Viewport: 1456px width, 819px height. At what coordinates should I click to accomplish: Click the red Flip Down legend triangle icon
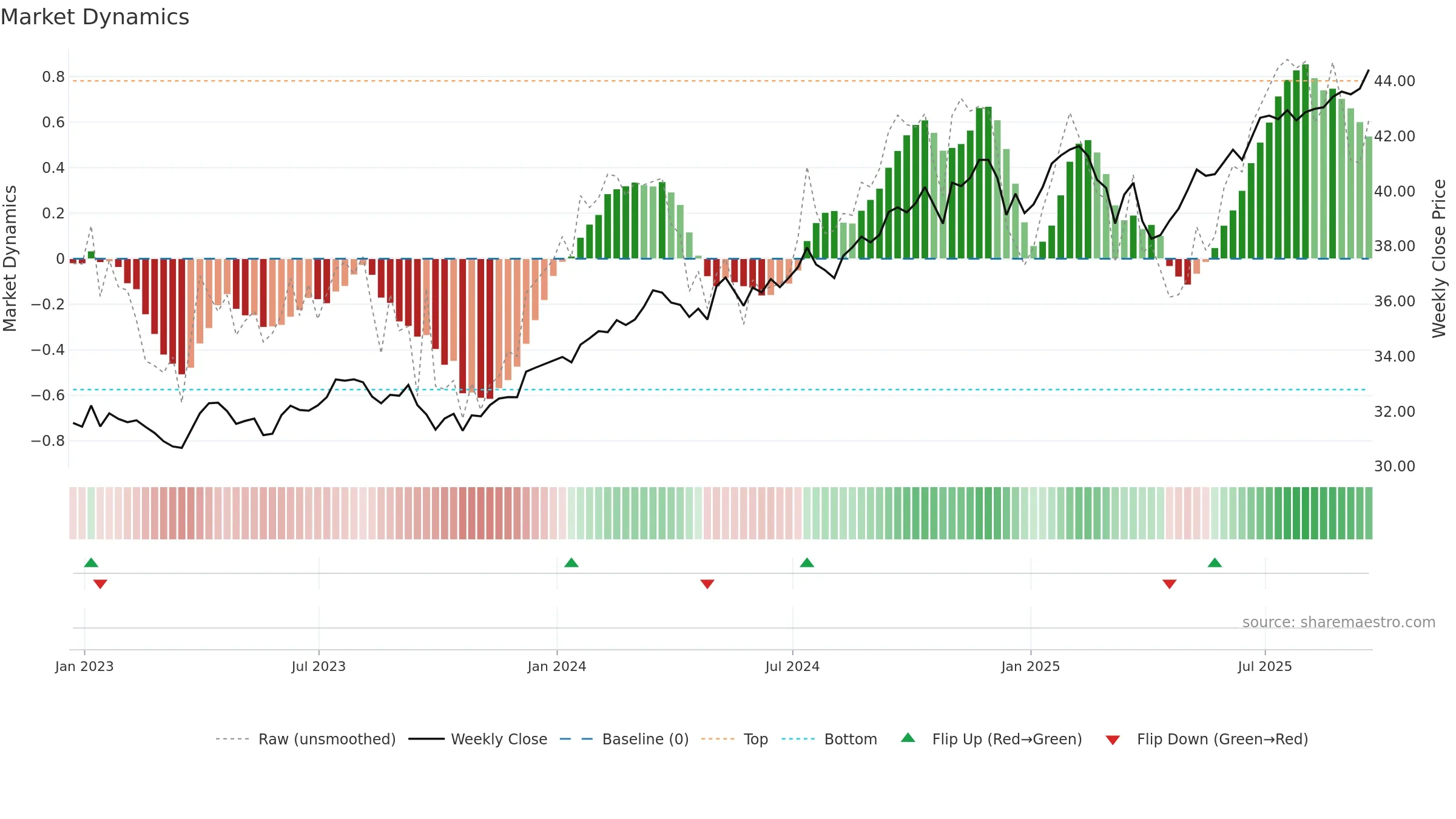point(1113,740)
